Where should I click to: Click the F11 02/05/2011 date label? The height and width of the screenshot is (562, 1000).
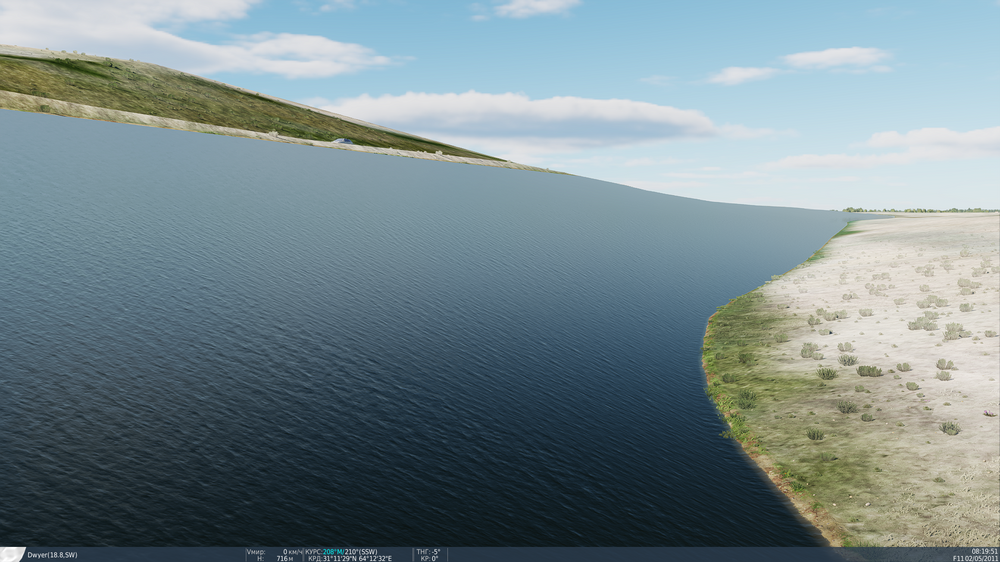976,558
